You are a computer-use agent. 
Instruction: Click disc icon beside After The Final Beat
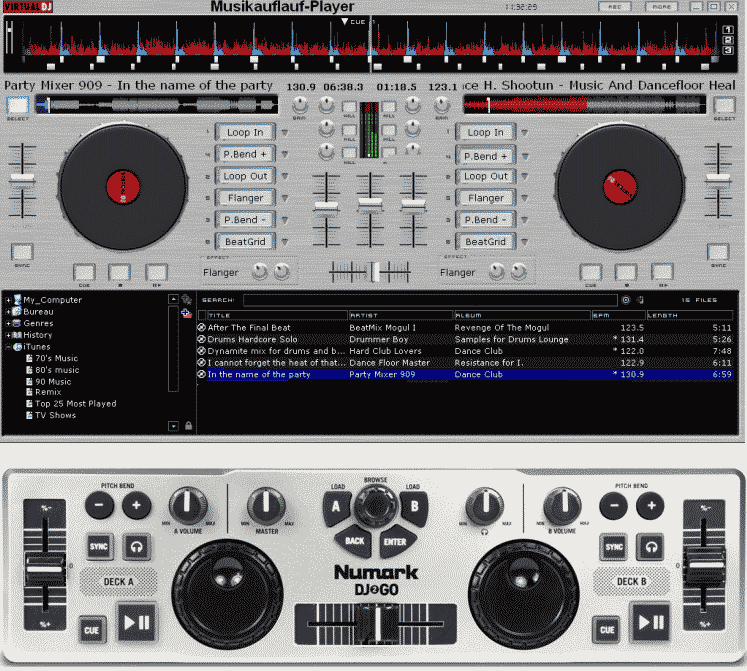[x=202, y=327]
